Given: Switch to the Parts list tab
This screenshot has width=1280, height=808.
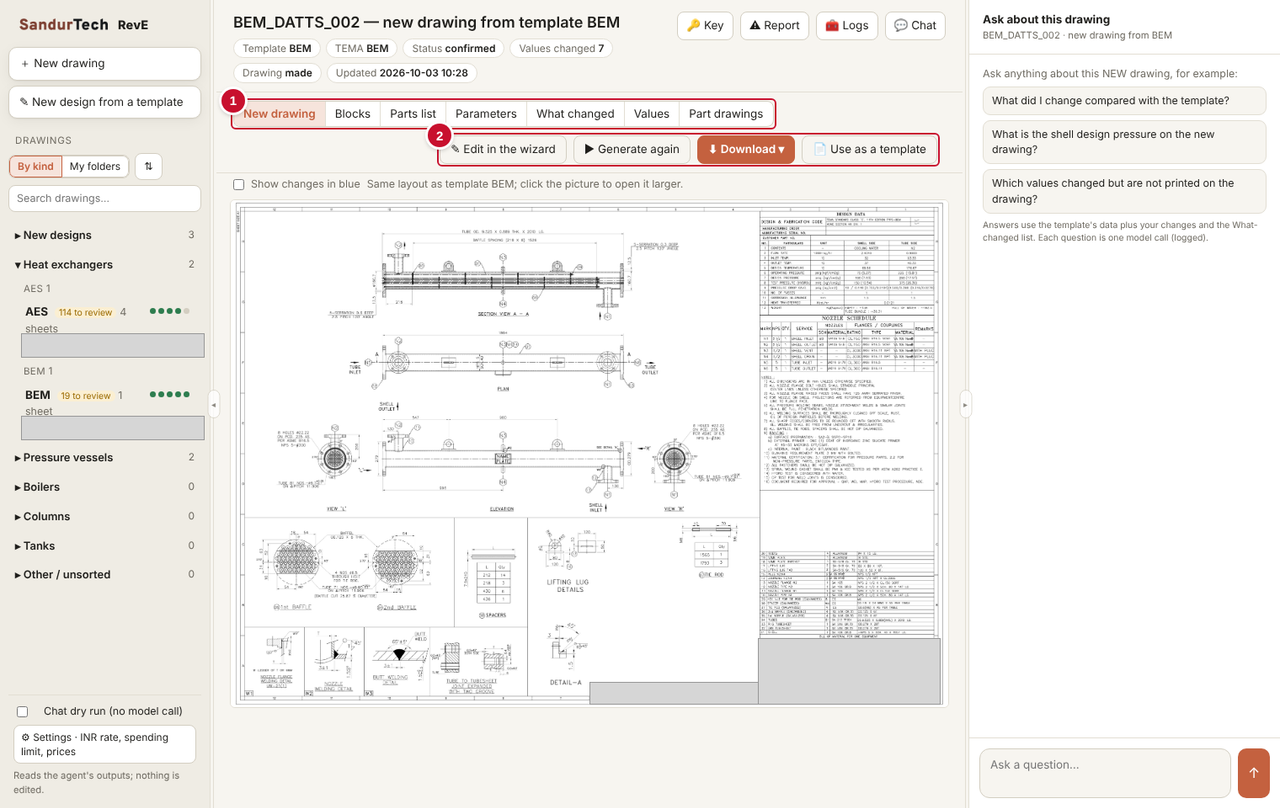Looking at the screenshot, I should click(413, 114).
